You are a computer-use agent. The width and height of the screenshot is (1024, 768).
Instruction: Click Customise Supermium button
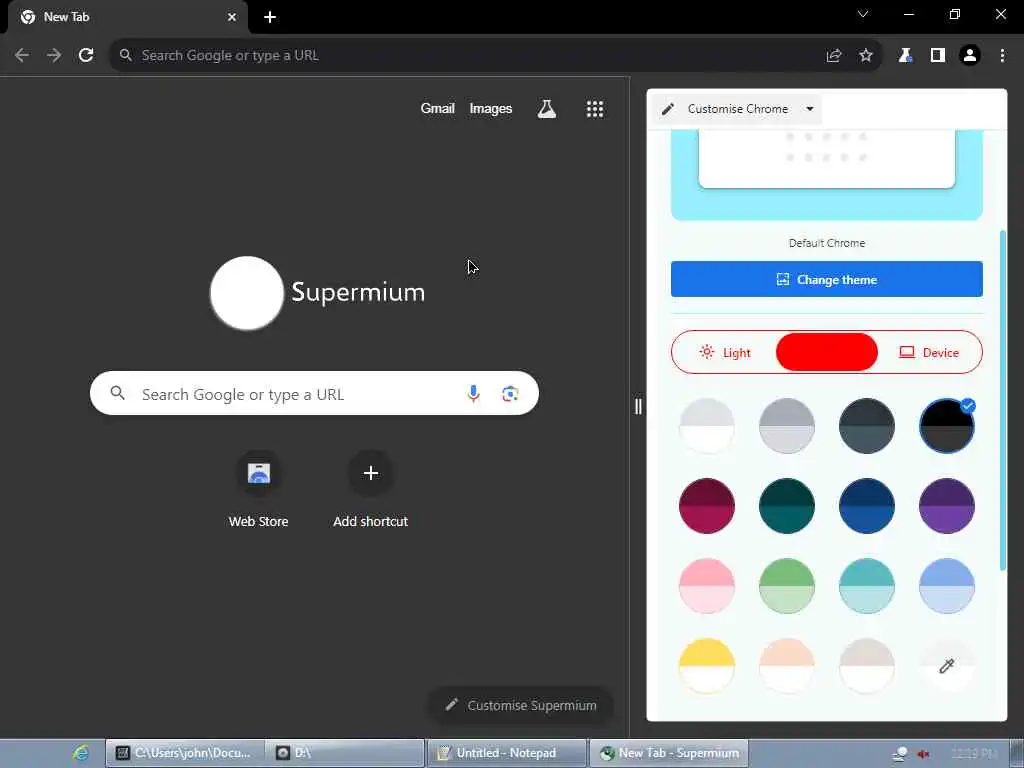pyautogui.click(x=520, y=705)
